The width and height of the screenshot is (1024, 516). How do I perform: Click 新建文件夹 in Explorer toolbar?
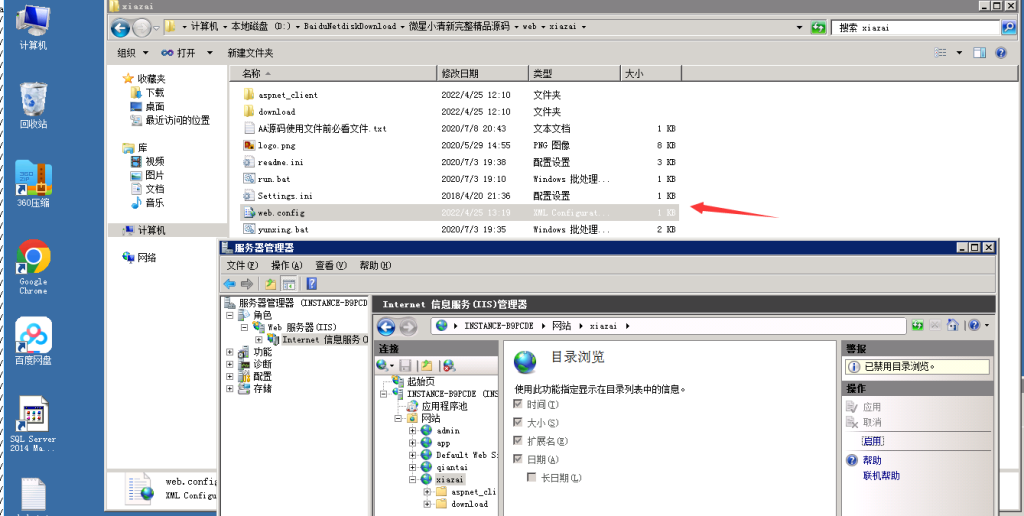click(250, 53)
